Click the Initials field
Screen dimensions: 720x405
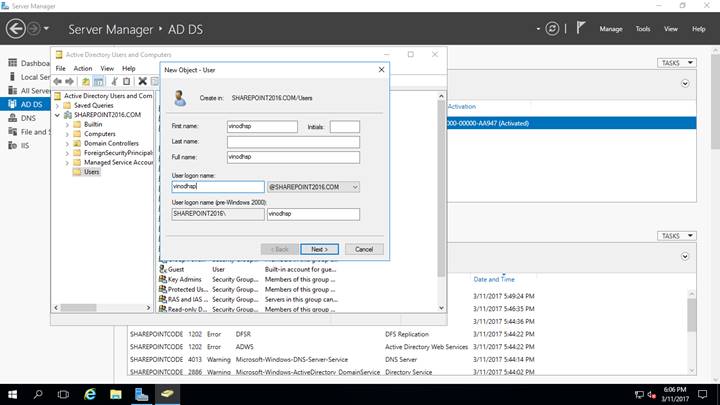coord(345,127)
